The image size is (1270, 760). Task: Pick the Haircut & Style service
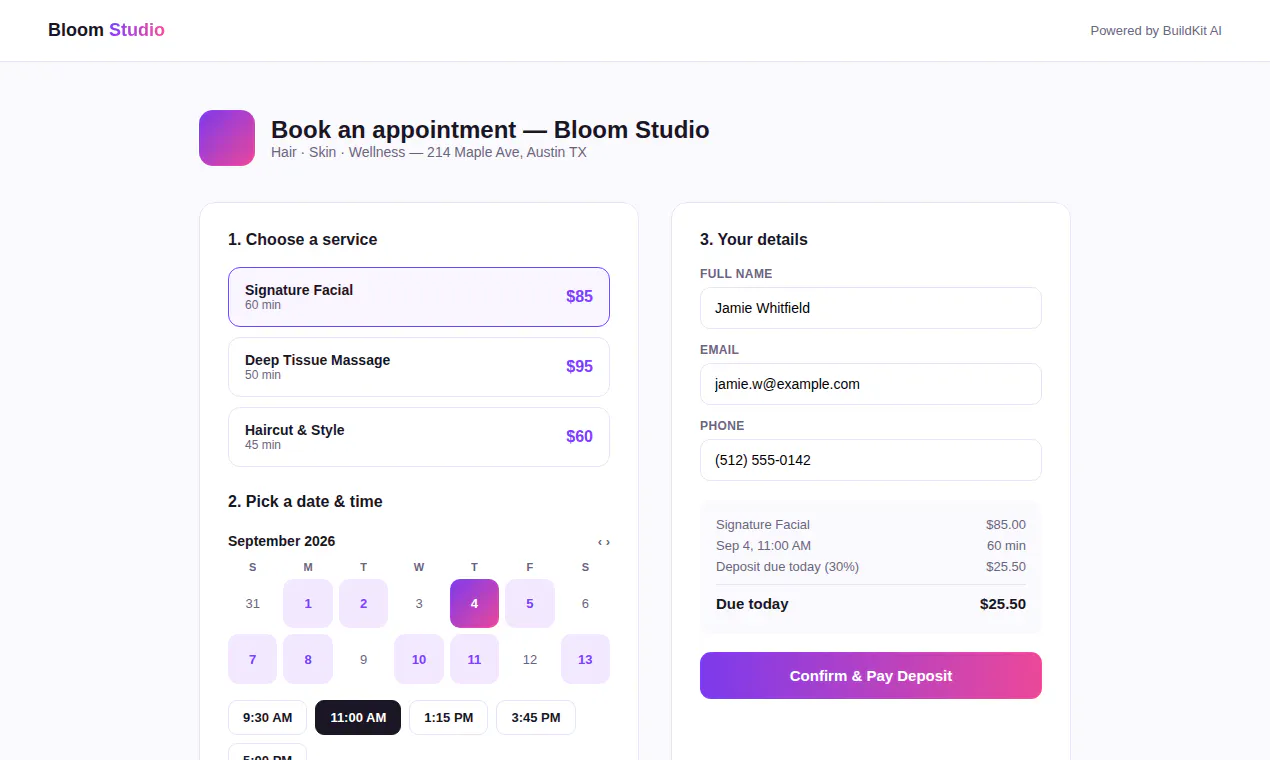coord(419,437)
